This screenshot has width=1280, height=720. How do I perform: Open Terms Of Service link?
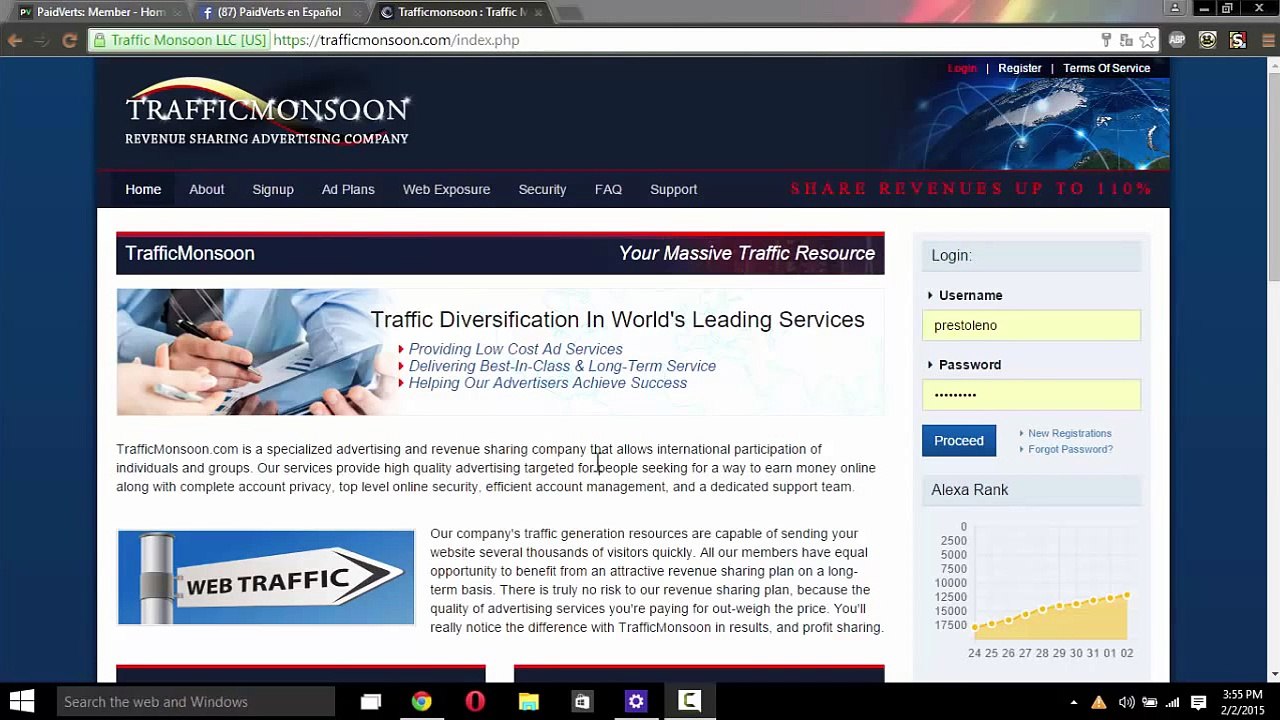pos(1106,68)
